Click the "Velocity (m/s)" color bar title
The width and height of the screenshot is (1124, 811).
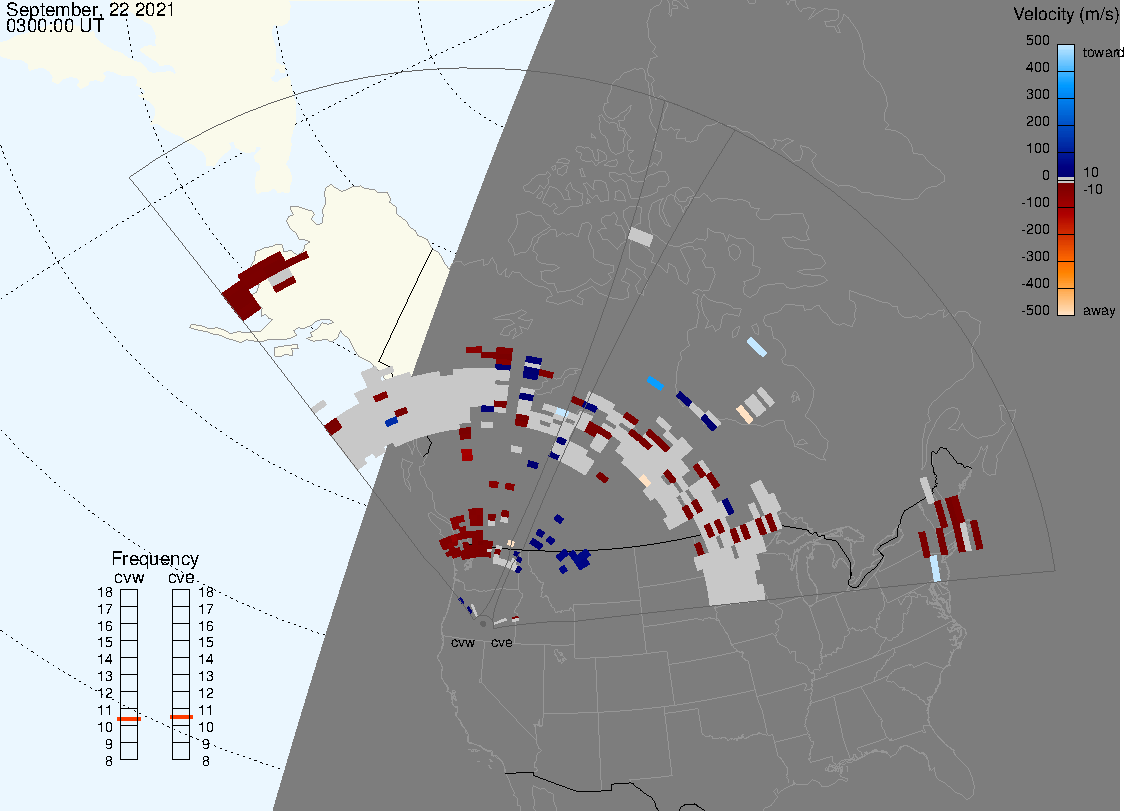(1065, 14)
